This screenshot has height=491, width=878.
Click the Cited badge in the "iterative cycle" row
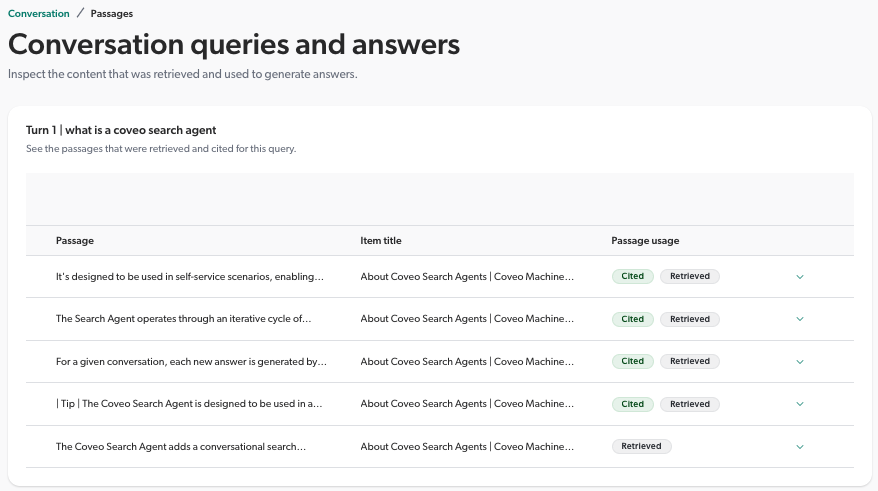click(x=632, y=319)
